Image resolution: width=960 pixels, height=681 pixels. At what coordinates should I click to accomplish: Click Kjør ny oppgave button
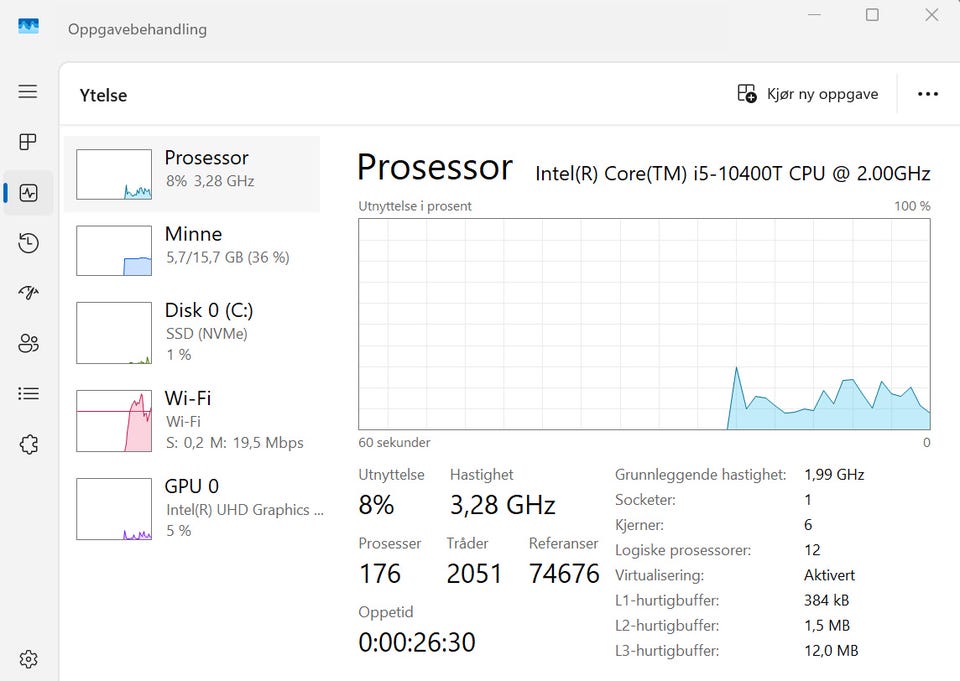[x=808, y=94]
